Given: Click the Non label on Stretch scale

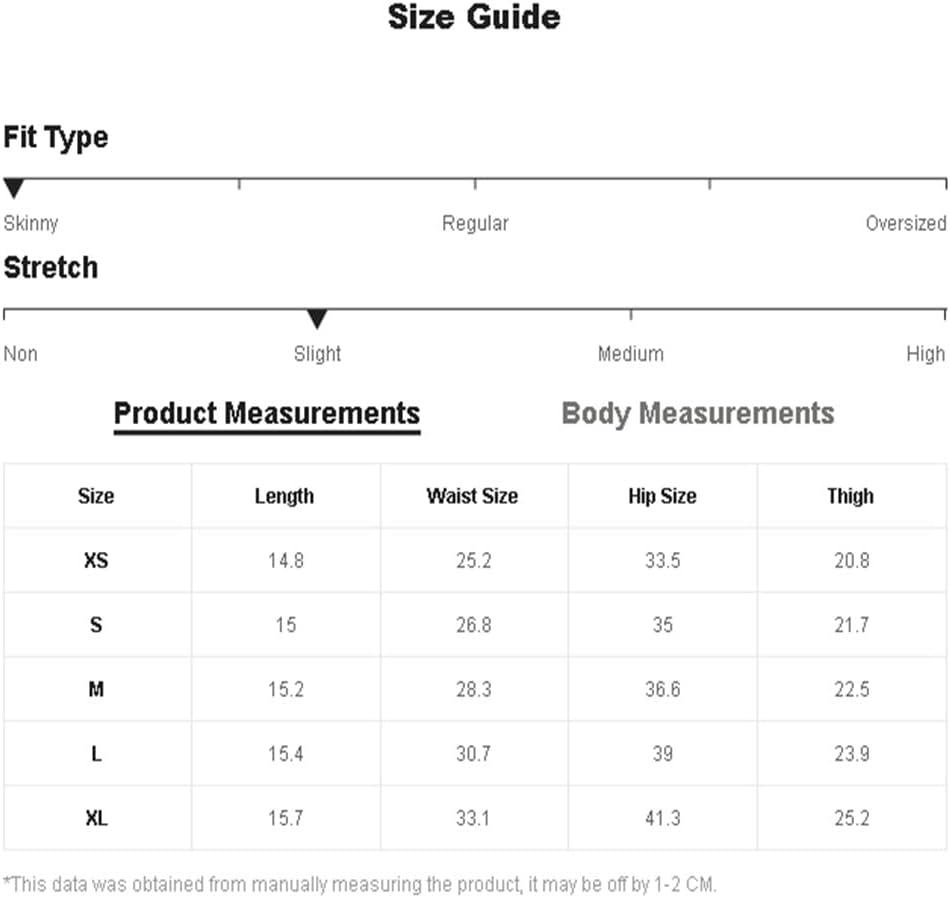Looking at the screenshot, I should click(x=21, y=354).
